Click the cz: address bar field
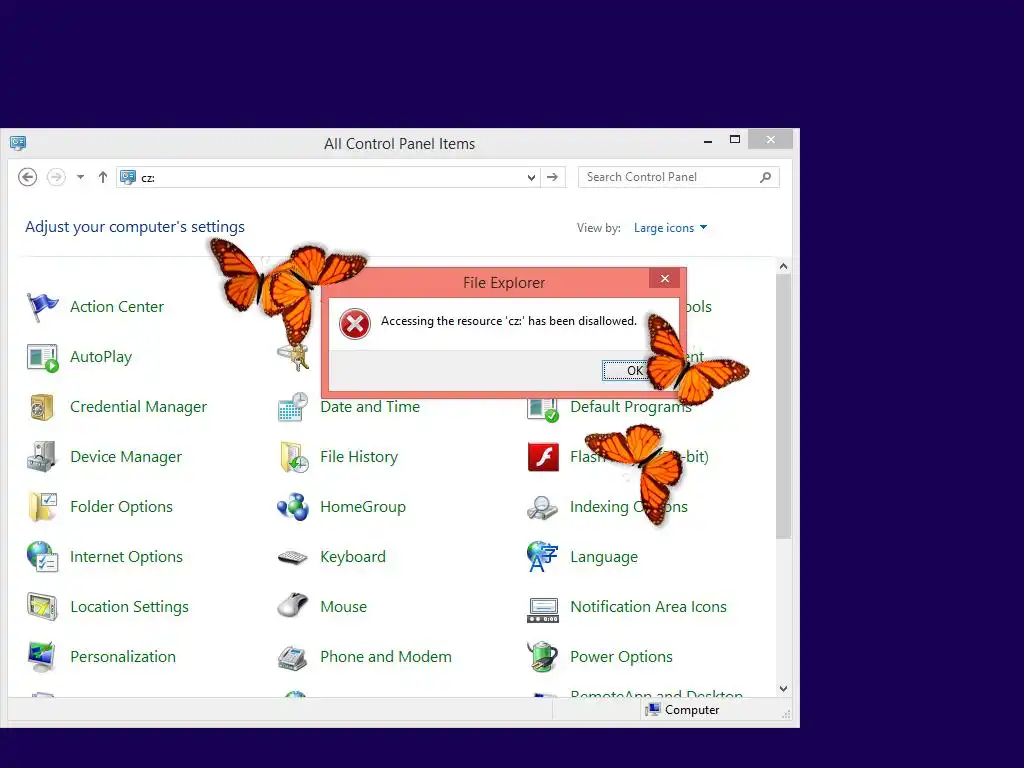The image size is (1024, 768). pos(328,178)
